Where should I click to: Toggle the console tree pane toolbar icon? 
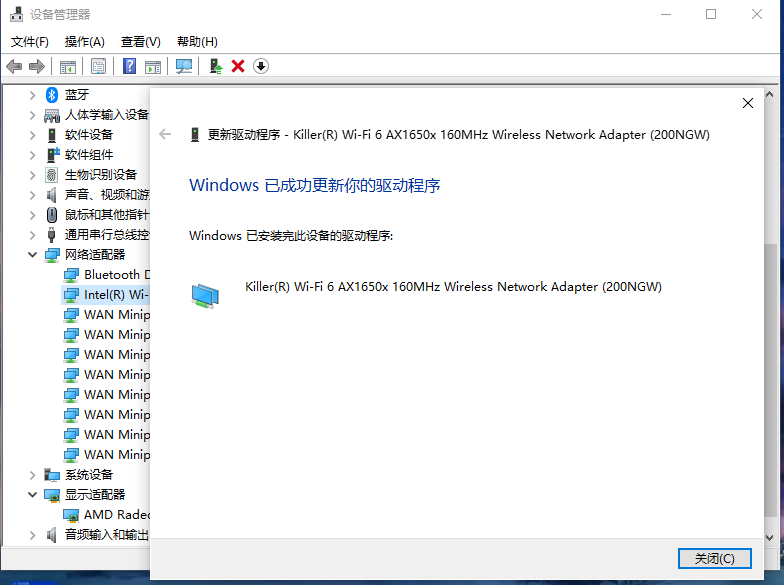[x=68, y=66]
